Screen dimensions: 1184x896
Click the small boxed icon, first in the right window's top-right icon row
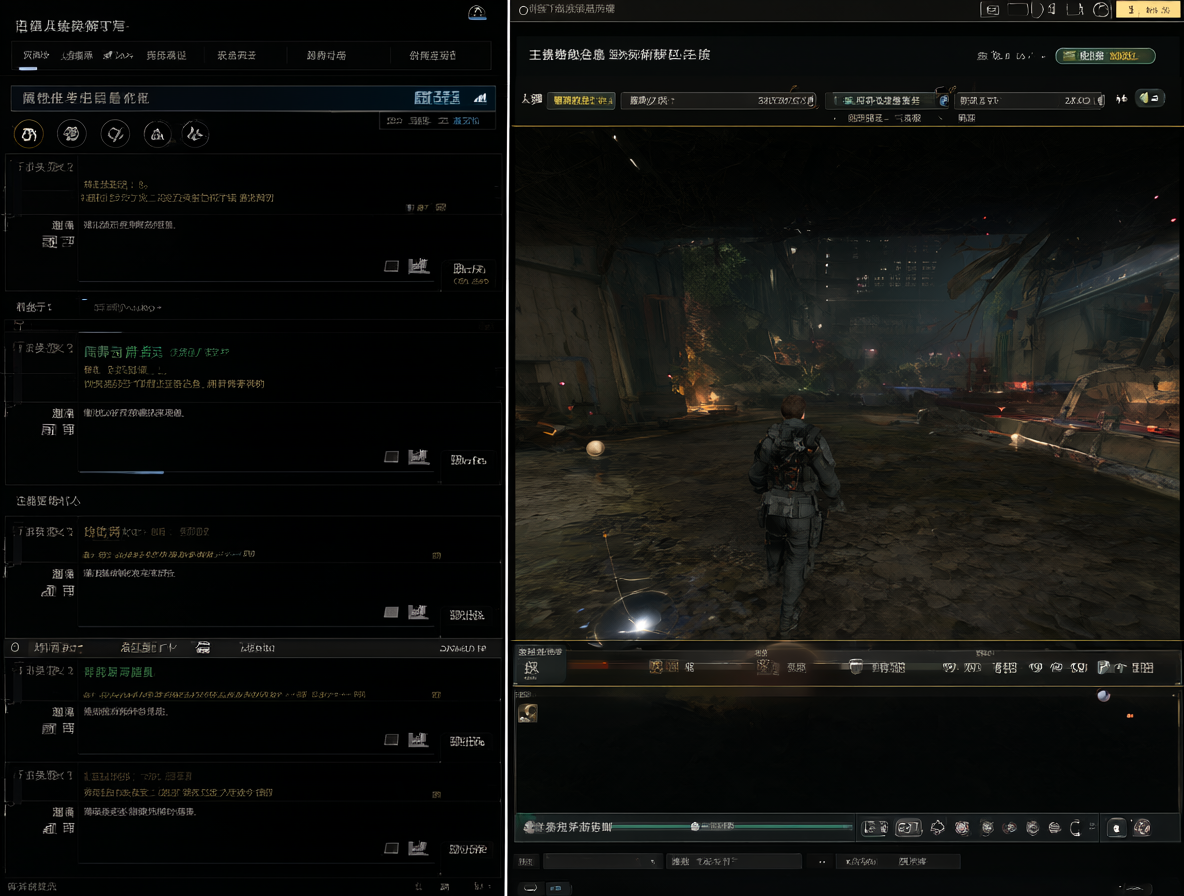point(991,10)
